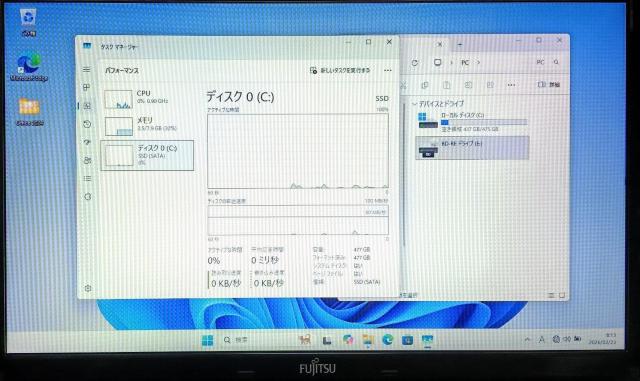Switch Explorer to large icons view icon
The width and height of the screenshot is (640, 381).
tap(562, 295)
